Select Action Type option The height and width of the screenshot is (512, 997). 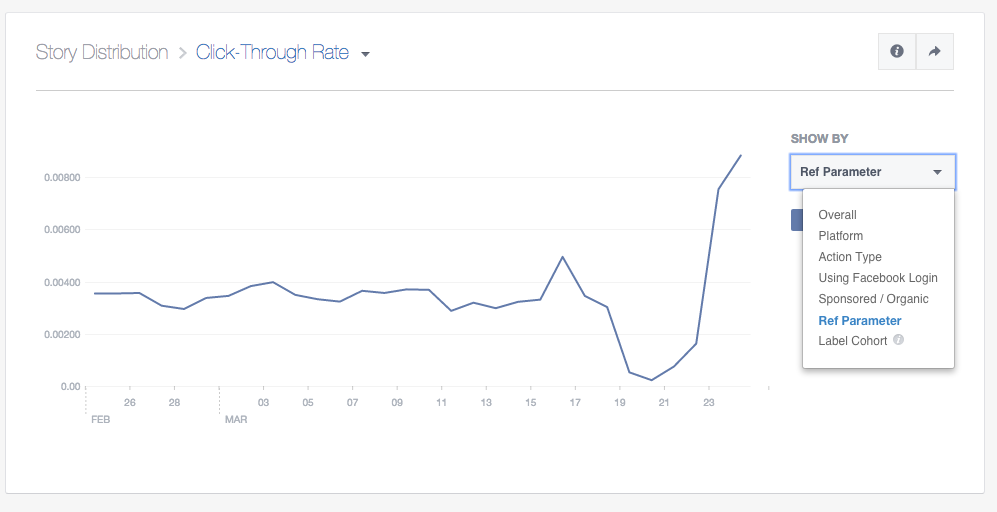click(x=850, y=257)
